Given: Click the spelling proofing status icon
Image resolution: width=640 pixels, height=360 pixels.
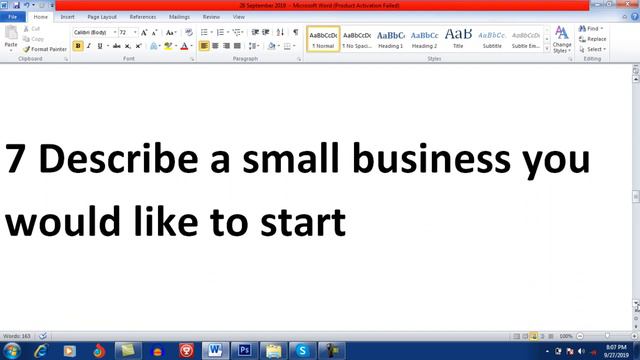Looking at the screenshot, I should 43,336.
